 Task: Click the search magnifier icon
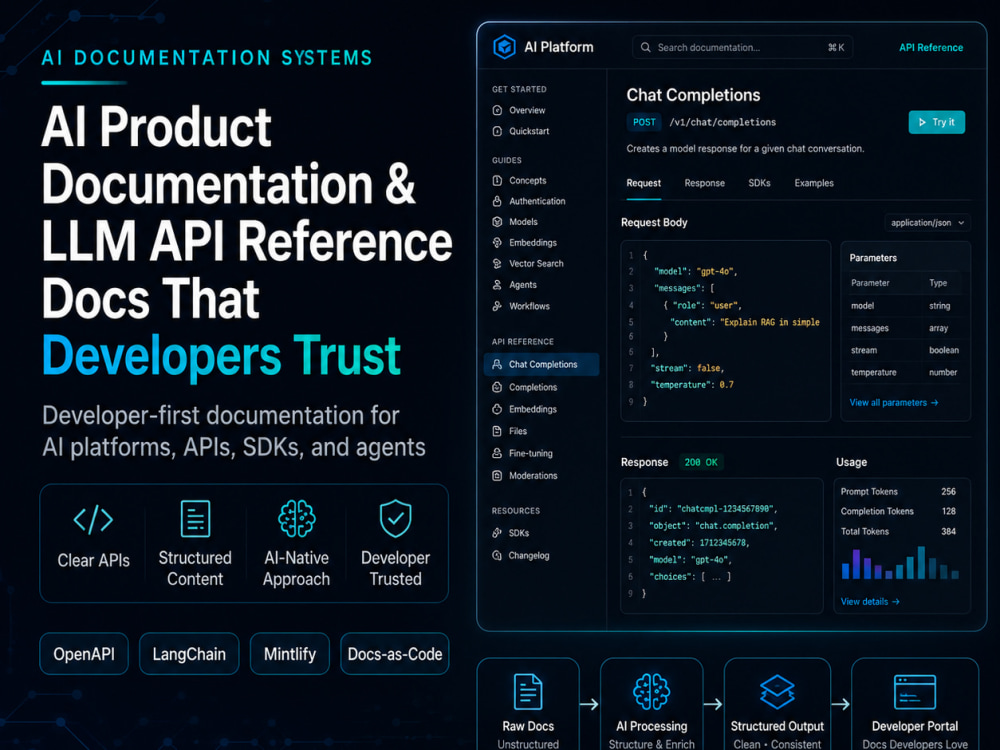pos(645,47)
